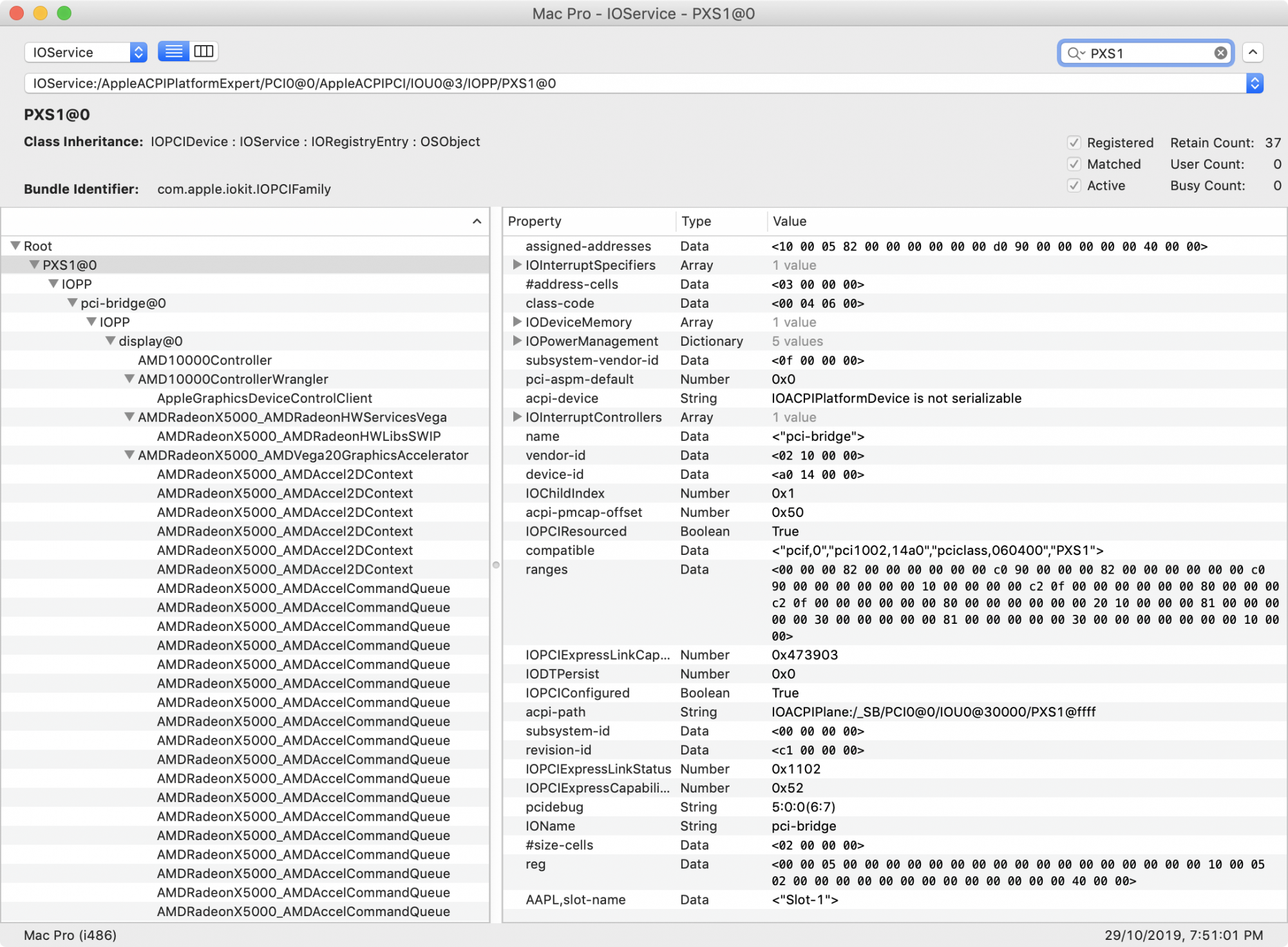Screen dimensions: 1288x947
Task: Select the vendor-id property row
Action: [895, 455]
